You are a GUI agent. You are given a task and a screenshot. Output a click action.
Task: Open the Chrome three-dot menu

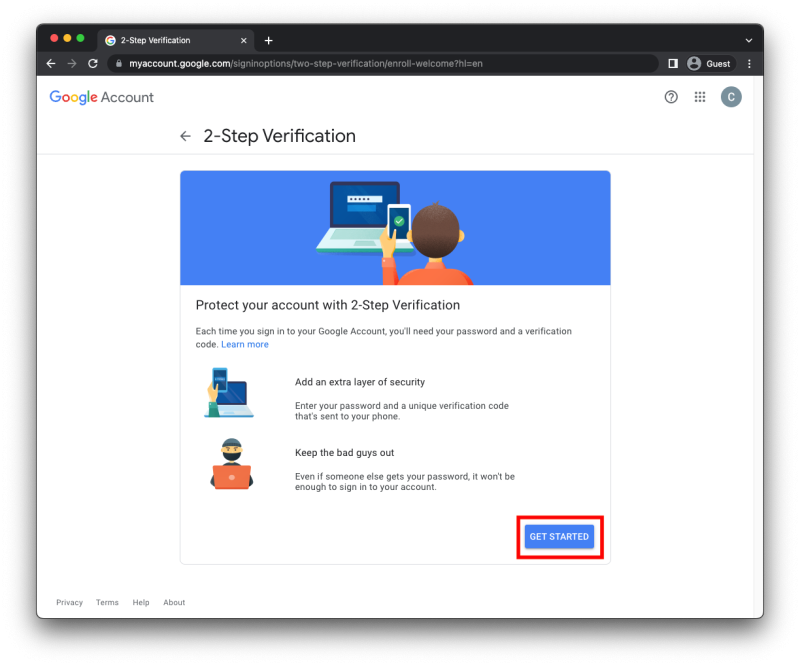point(749,63)
